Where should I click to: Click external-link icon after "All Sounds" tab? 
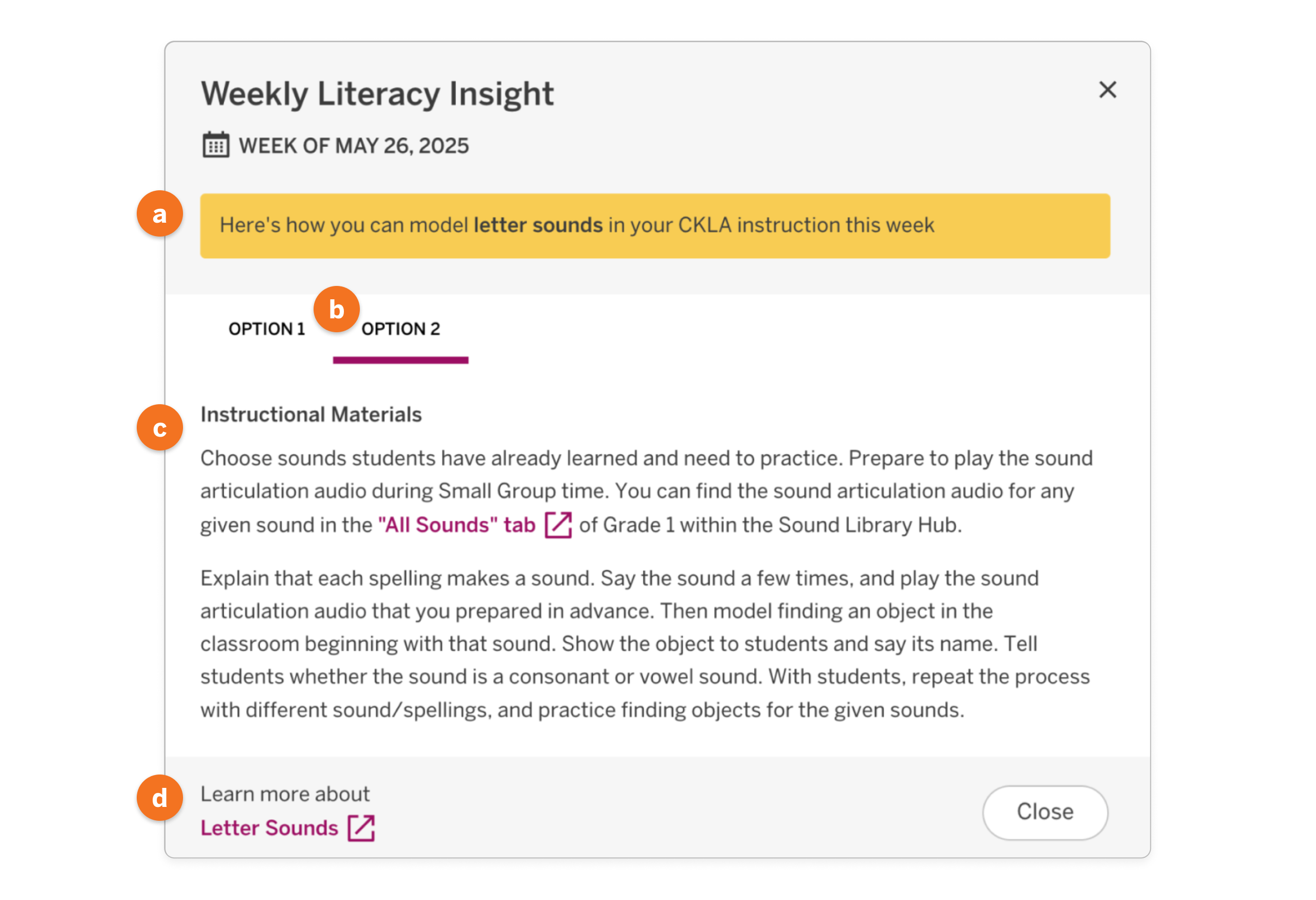(558, 525)
